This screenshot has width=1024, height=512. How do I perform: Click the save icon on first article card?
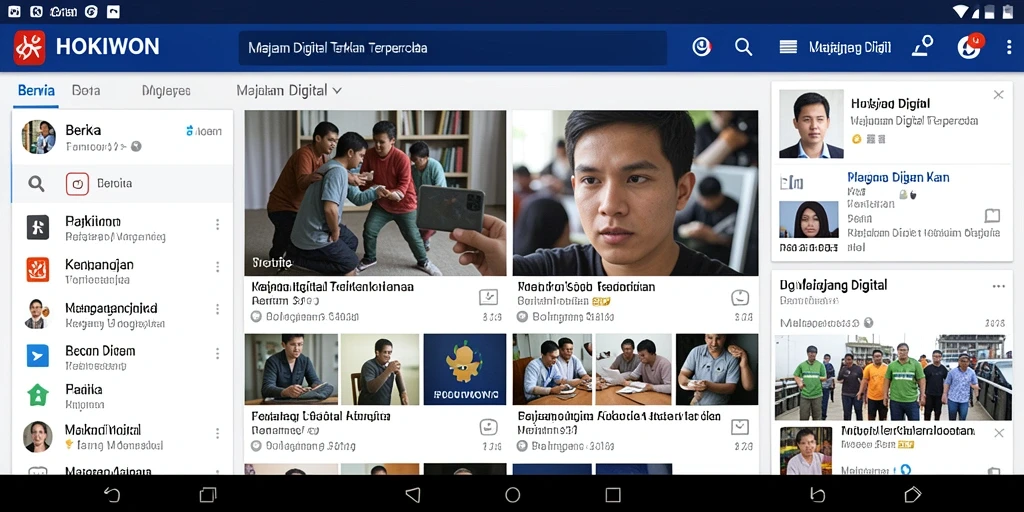488,298
